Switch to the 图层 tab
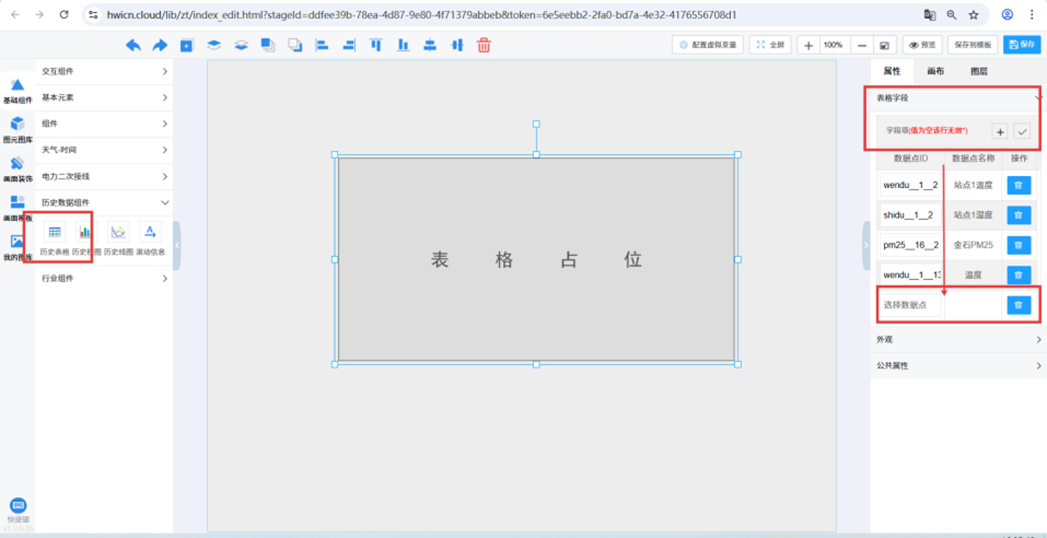The width and height of the screenshot is (1047, 538). 979,72
